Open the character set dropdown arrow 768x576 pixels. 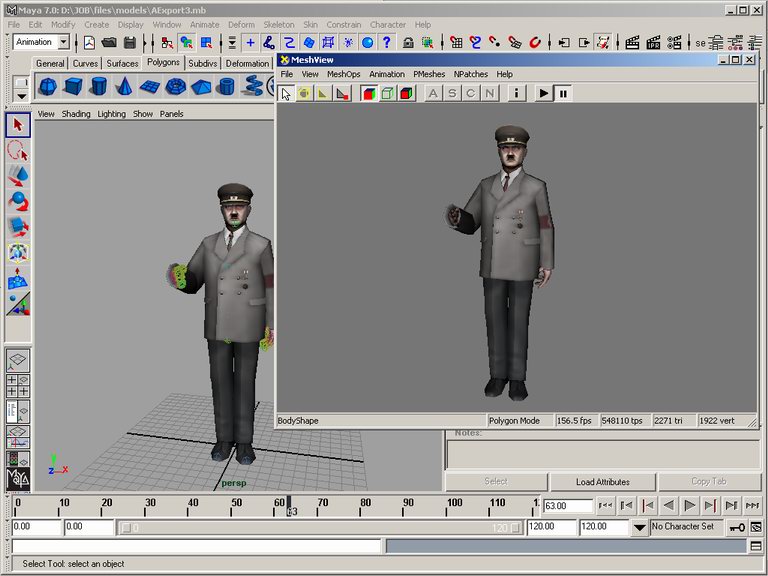point(639,528)
